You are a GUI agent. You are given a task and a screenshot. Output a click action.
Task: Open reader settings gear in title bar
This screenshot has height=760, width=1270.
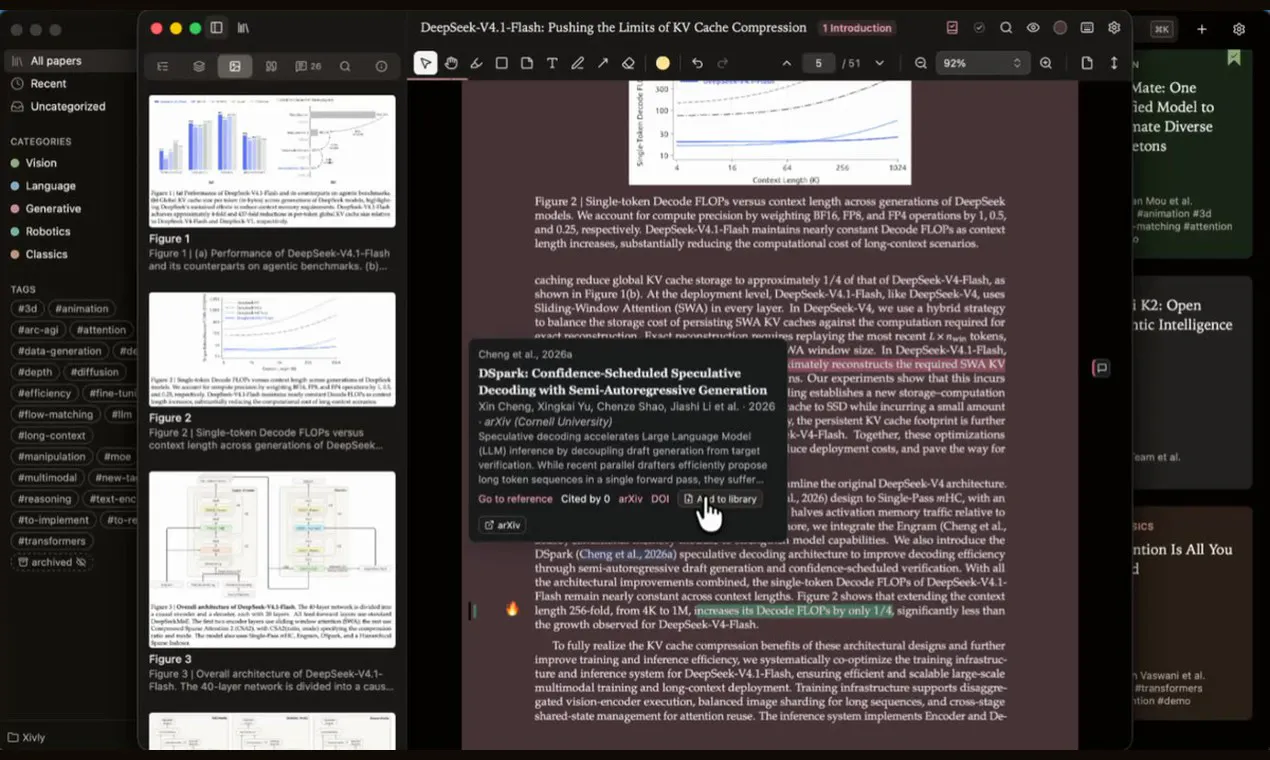(x=1114, y=28)
